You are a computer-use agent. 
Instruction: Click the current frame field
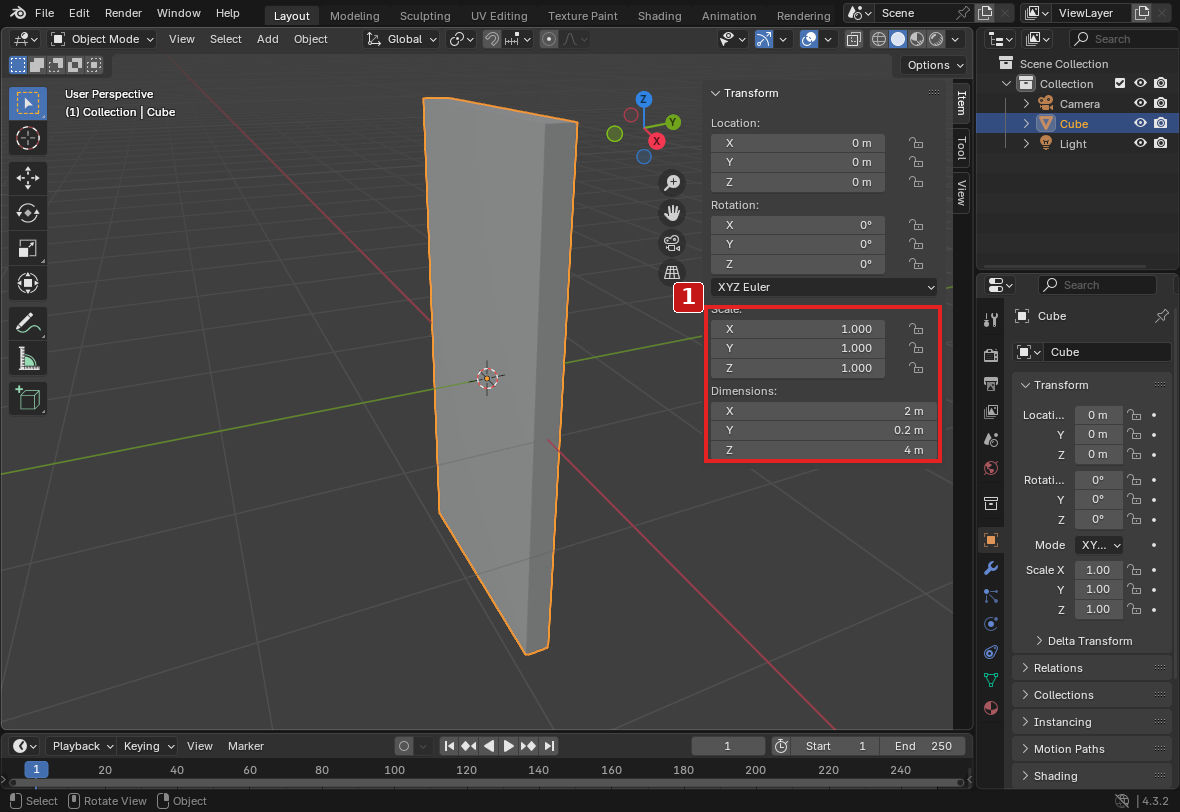pyautogui.click(x=728, y=746)
